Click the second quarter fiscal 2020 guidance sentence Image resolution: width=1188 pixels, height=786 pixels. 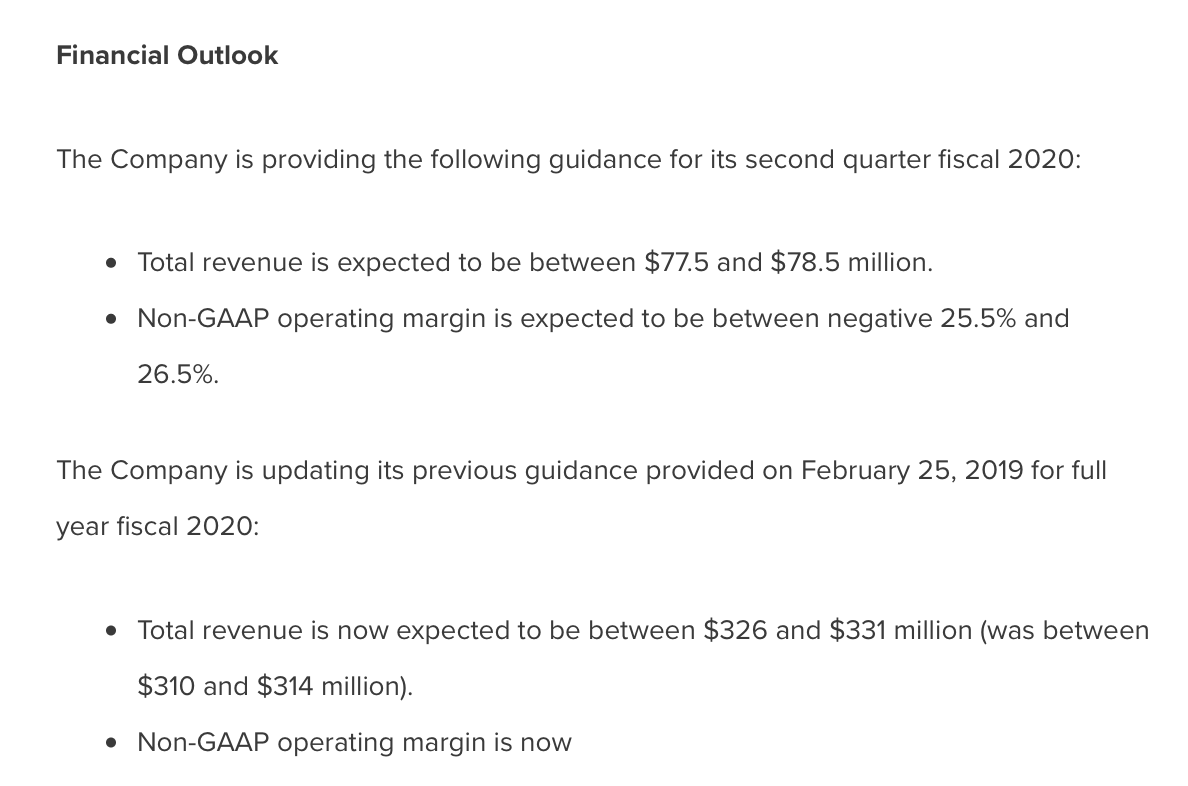569,159
